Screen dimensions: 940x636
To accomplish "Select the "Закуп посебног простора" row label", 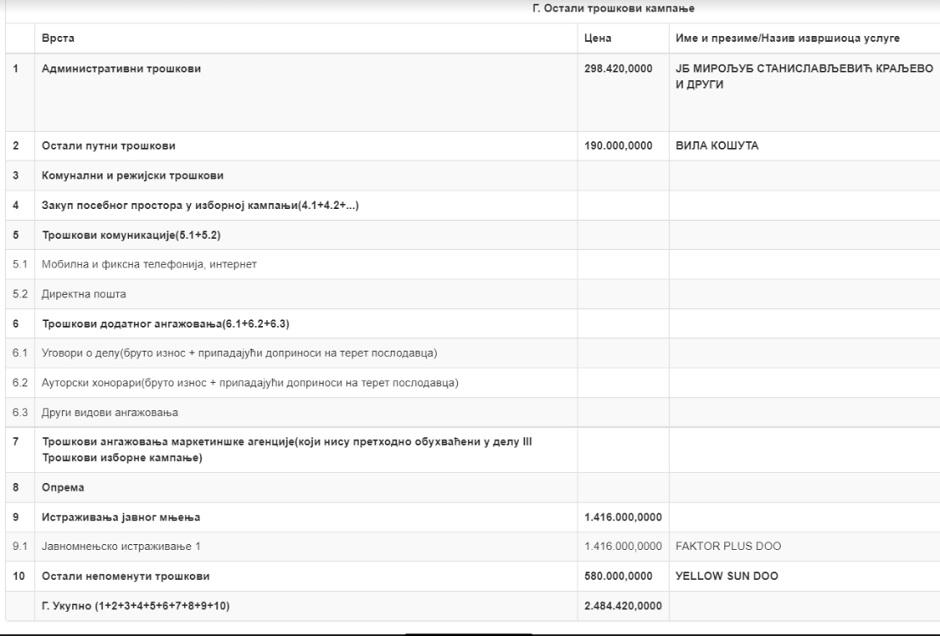I will pyautogui.click(x=200, y=206).
